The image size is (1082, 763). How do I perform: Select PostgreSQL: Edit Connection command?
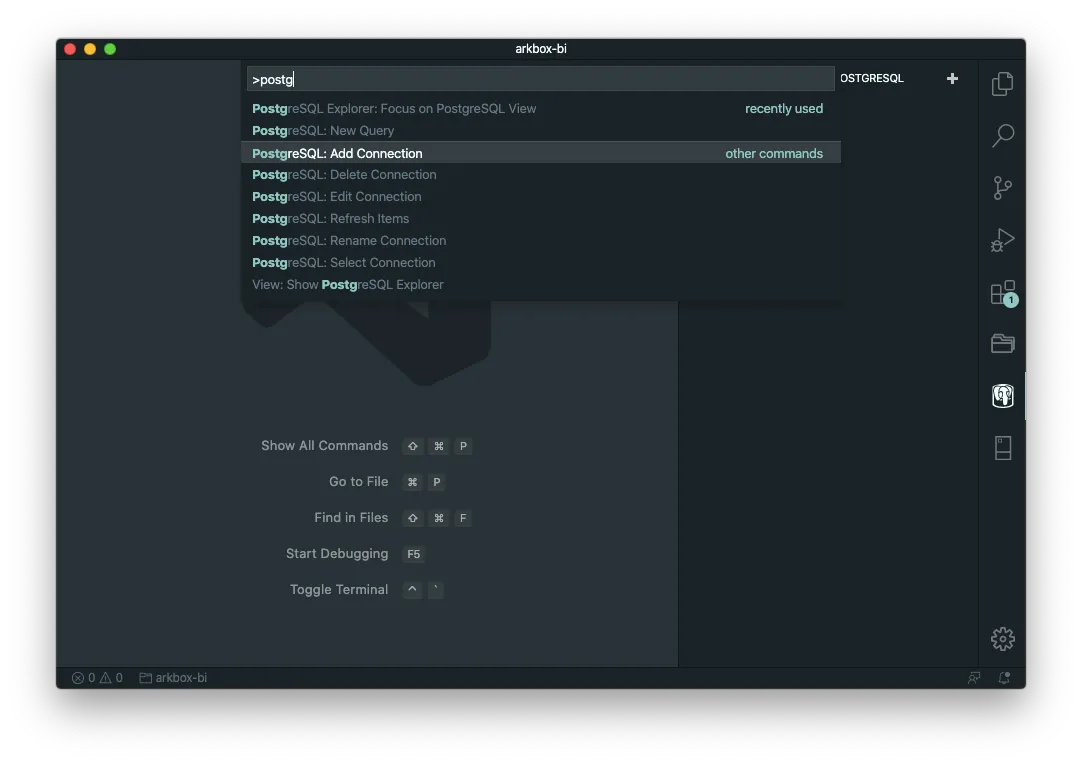[540, 197]
